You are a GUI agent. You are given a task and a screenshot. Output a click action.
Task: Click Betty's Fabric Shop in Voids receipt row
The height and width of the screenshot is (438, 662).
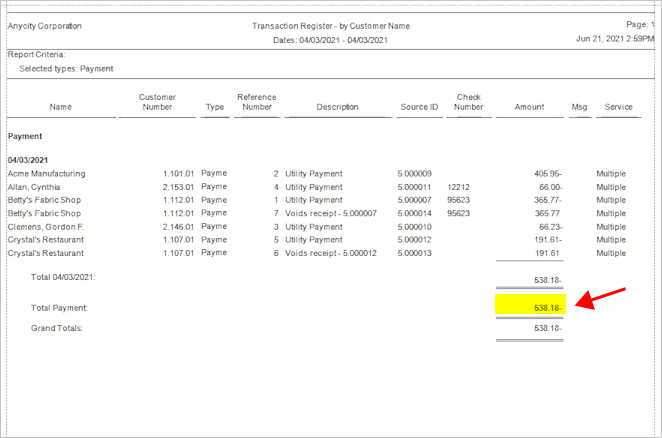[44, 213]
